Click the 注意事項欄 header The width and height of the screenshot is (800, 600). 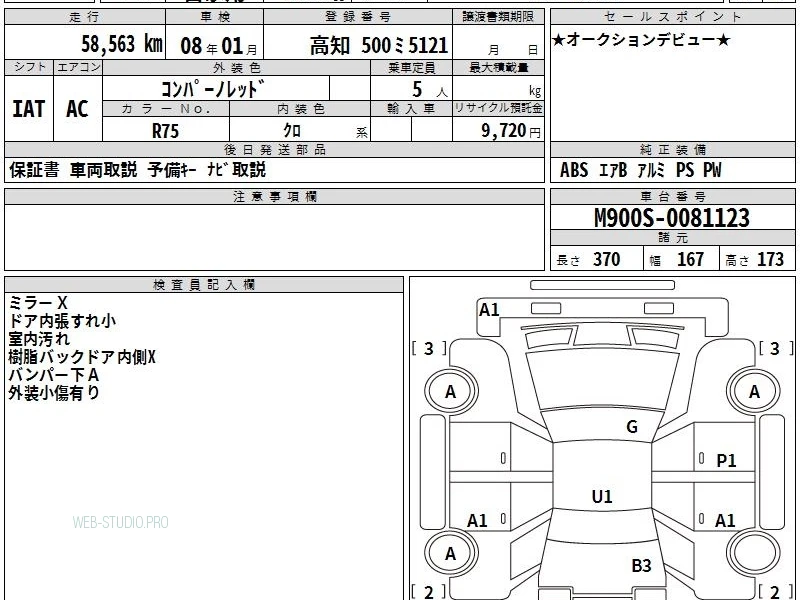tap(274, 196)
